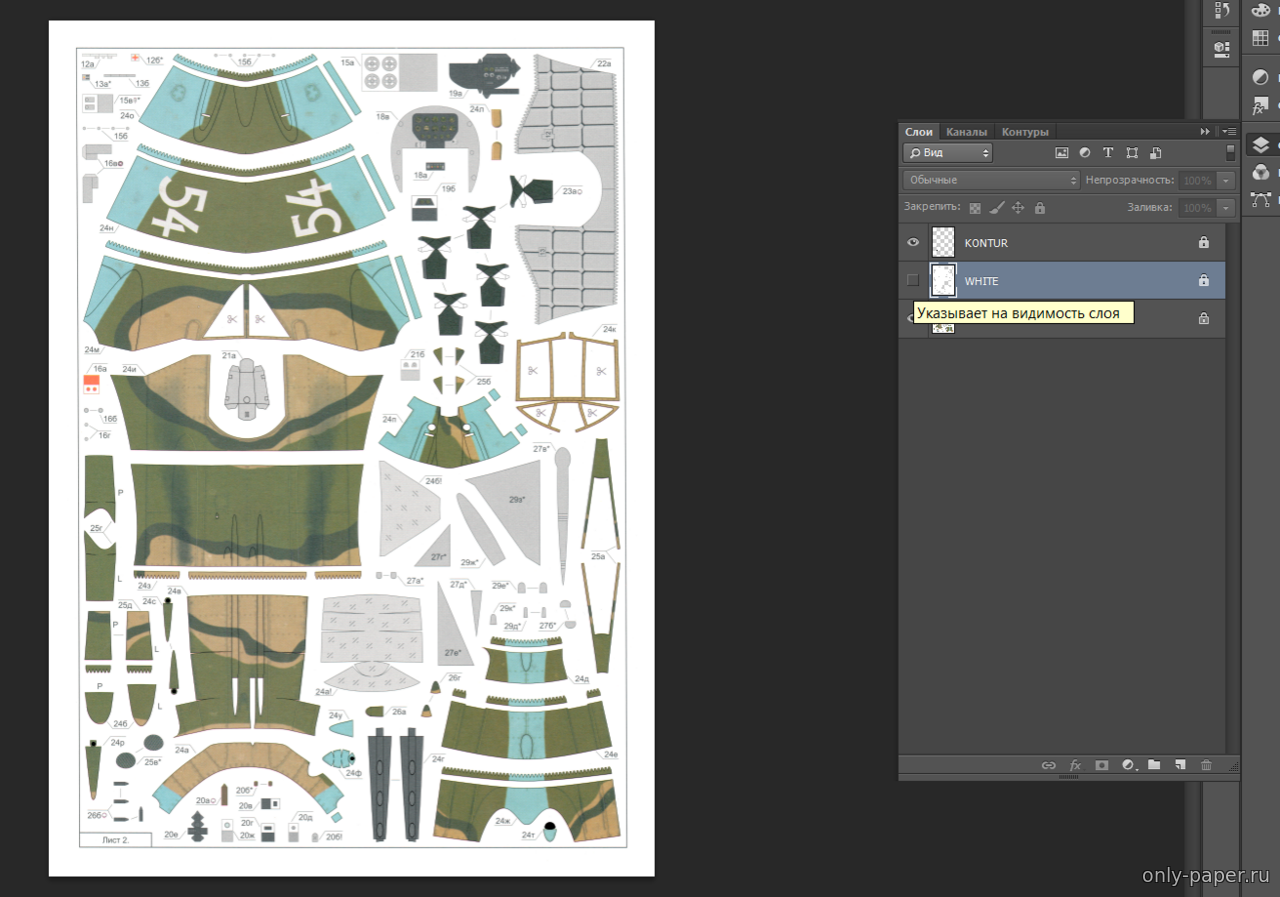This screenshot has height=897, width=1280.
Task: Open the Обычные blend mode dropdown
Action: click(x=990, y=180)
